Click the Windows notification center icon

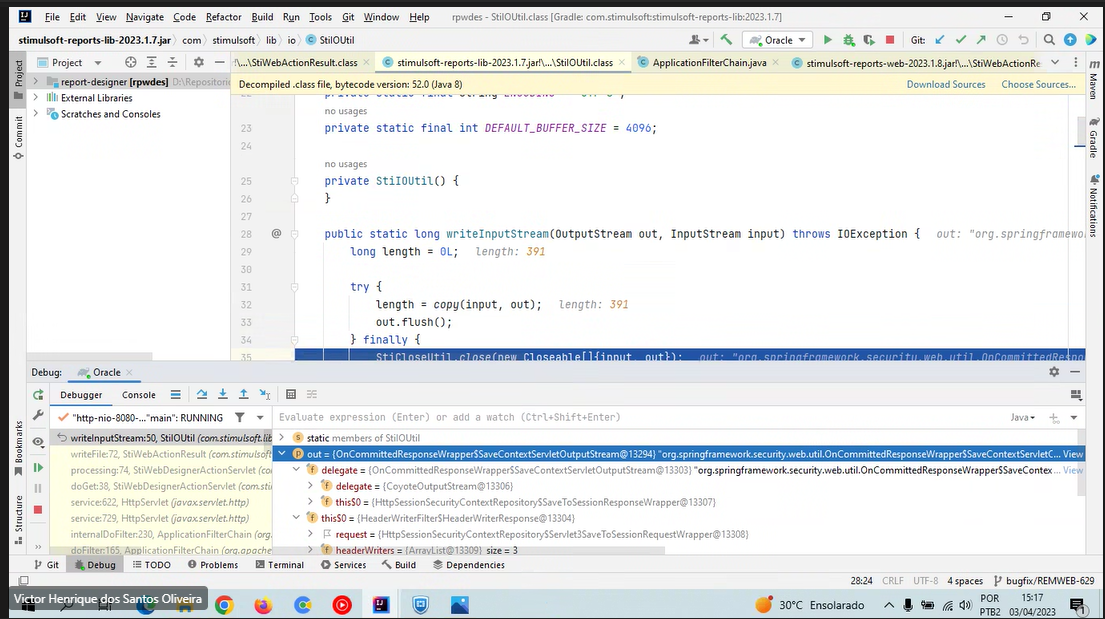[x=1077, y=605]
